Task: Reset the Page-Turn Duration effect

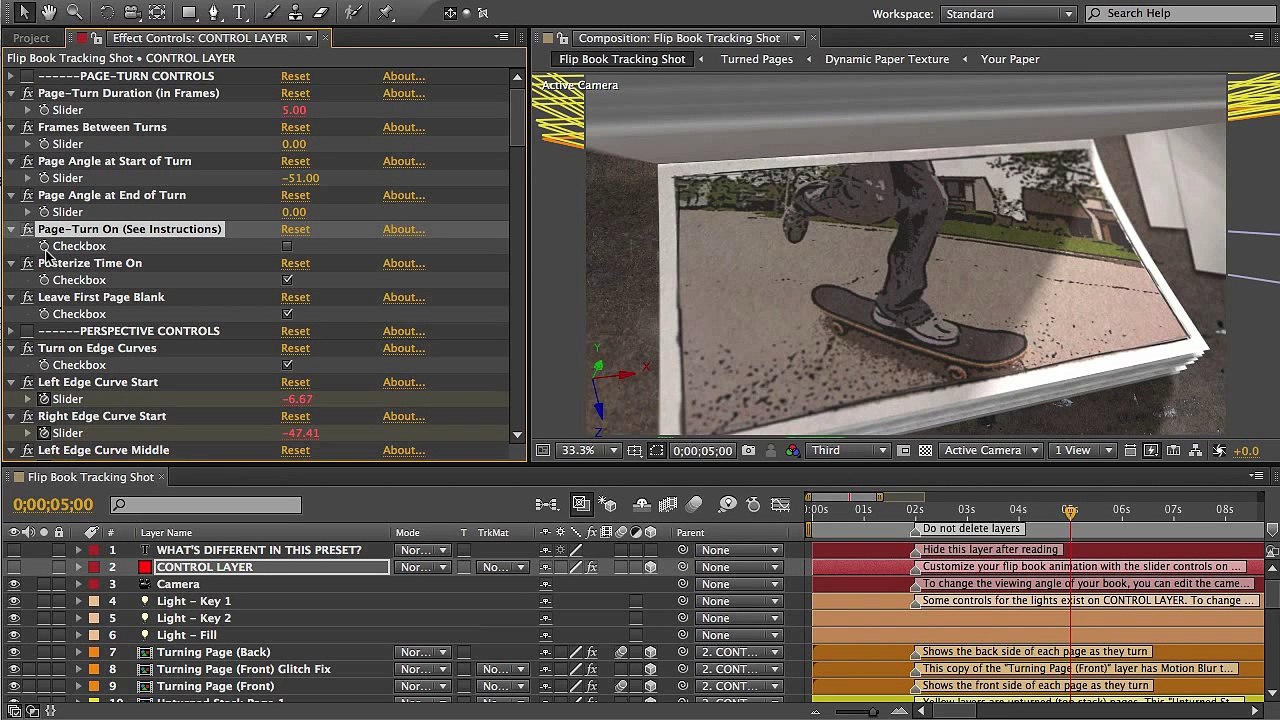Action: click(295, 93)
